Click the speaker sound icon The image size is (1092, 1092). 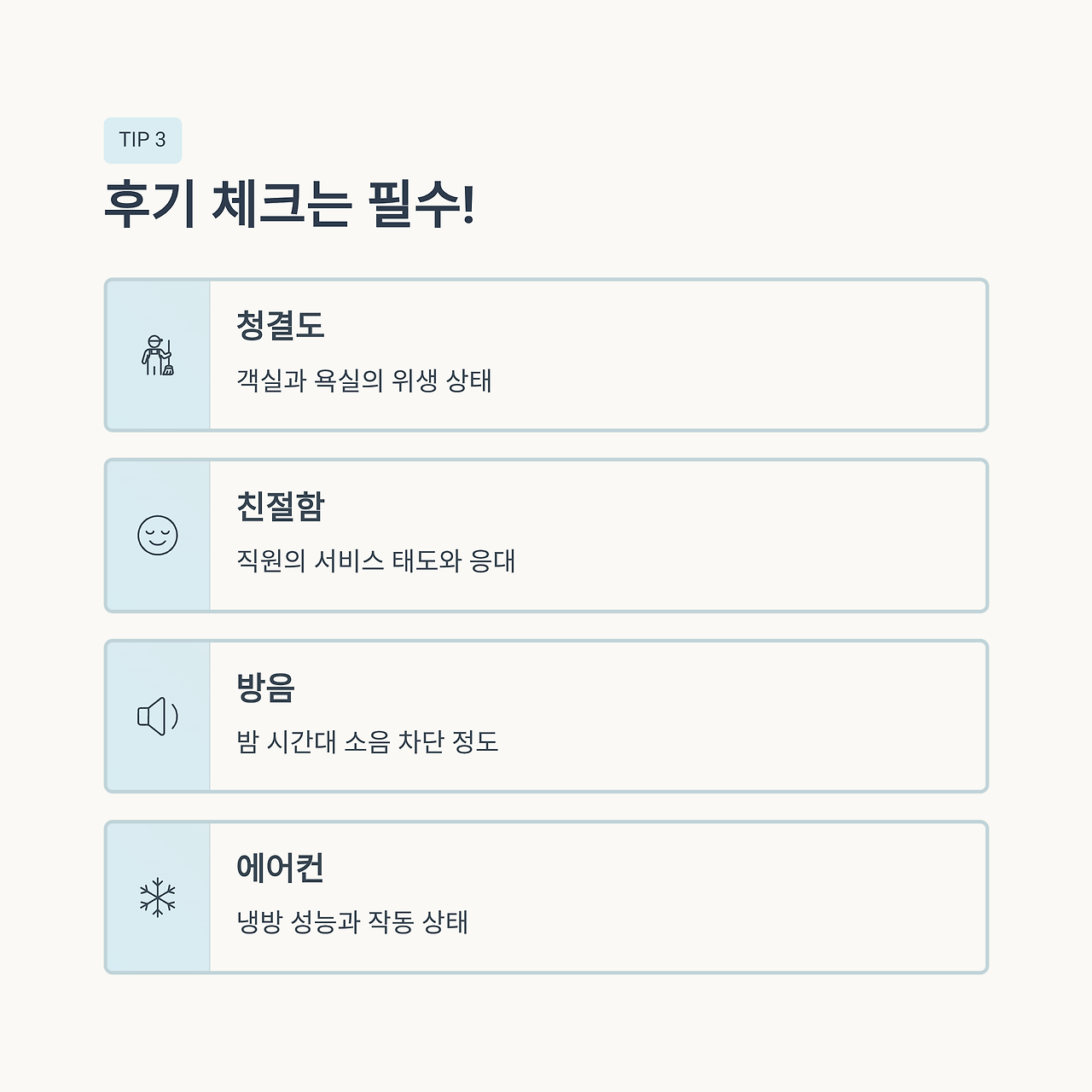(x=158, y=717)
